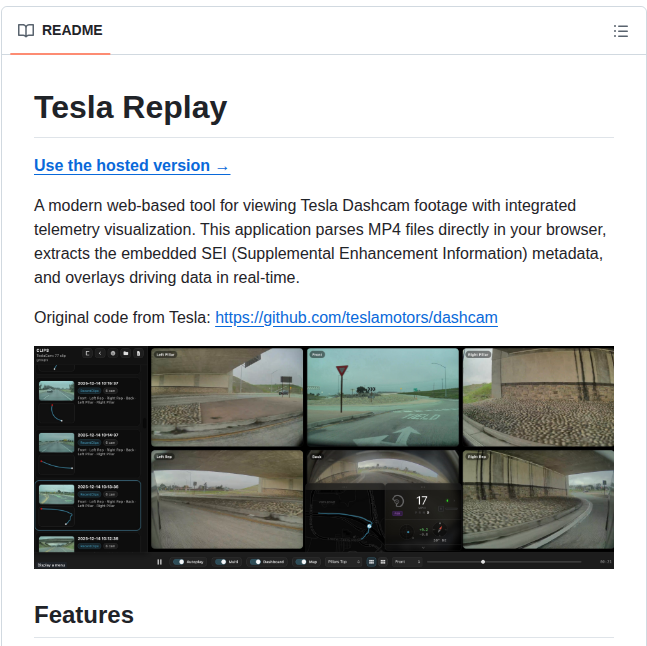This screenshot has height=646, width=647.
Task: Click the book icon beside README
Action: pos(26,31)
